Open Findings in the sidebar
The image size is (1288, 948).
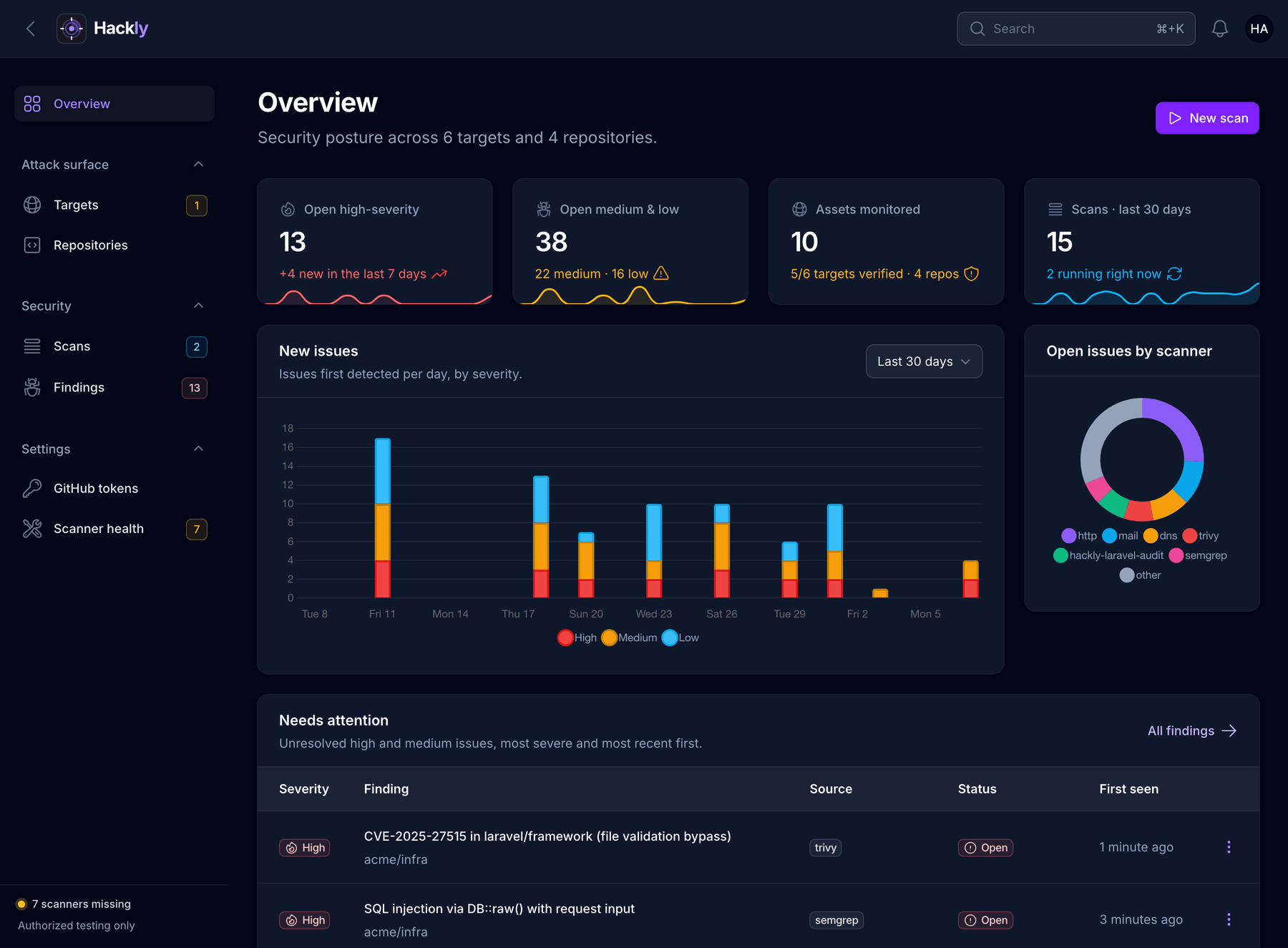(114, 387)
